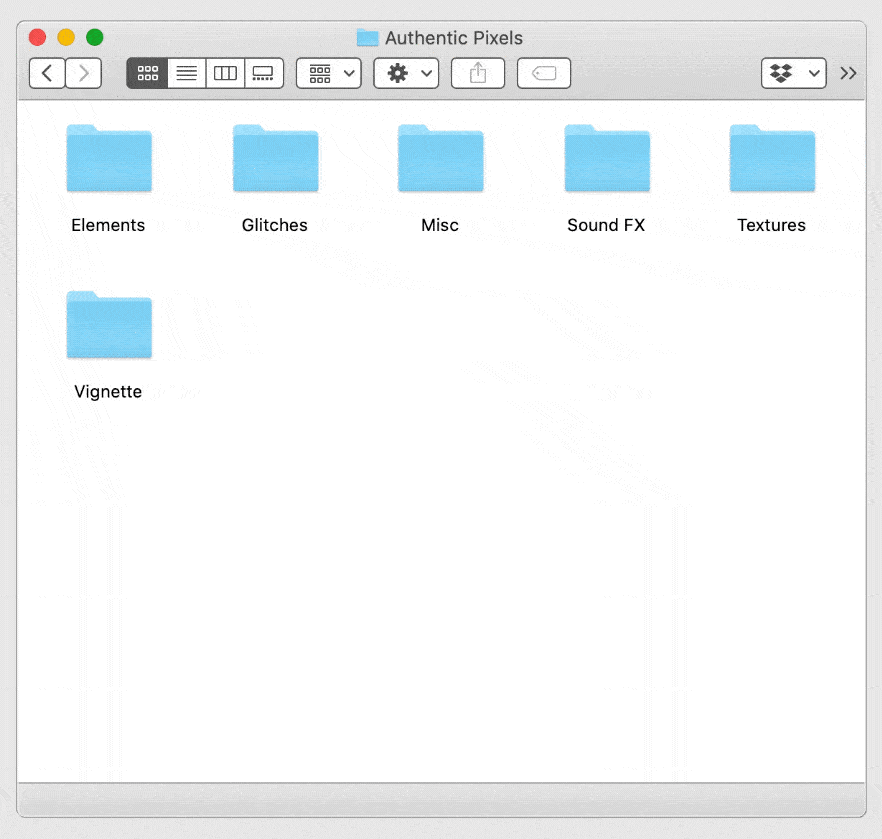Select the Elements folder icon
This screenshot has width=882, height=839.
click(109, 159)
